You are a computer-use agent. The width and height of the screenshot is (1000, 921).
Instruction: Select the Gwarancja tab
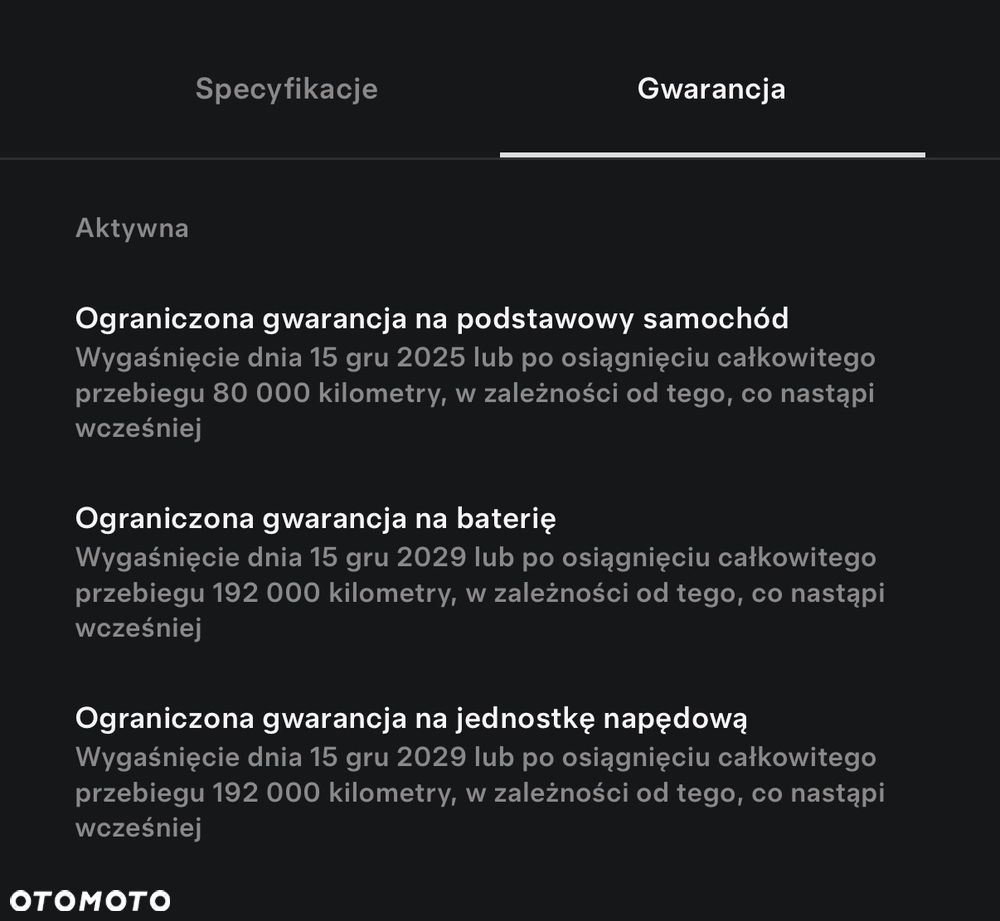pos(711,89)
